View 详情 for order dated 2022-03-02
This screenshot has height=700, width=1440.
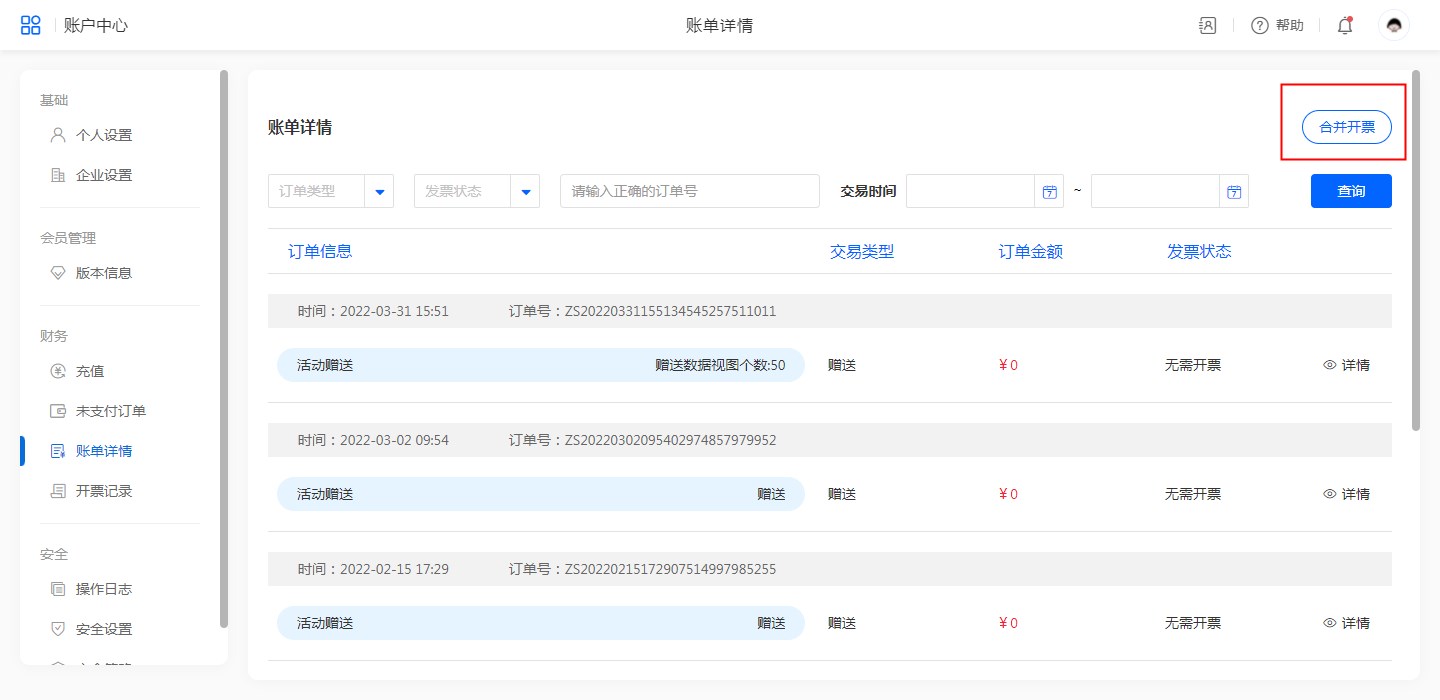click(1346, 494)
